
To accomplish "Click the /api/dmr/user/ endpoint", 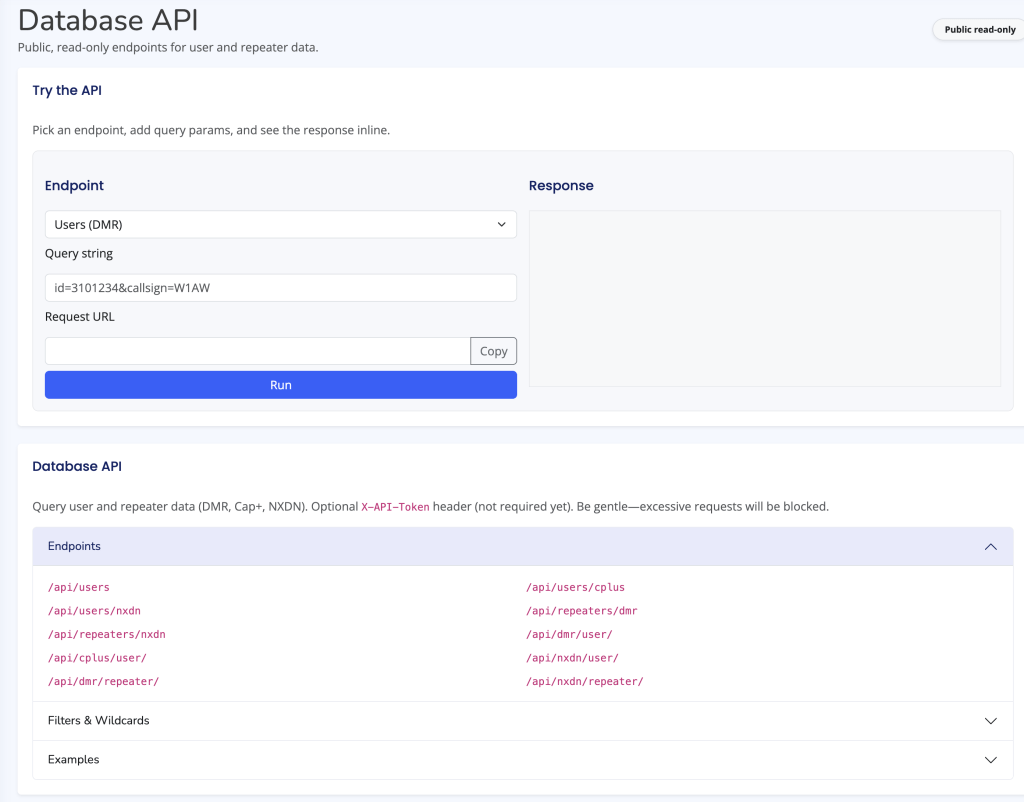I will (x=569, y=634).
